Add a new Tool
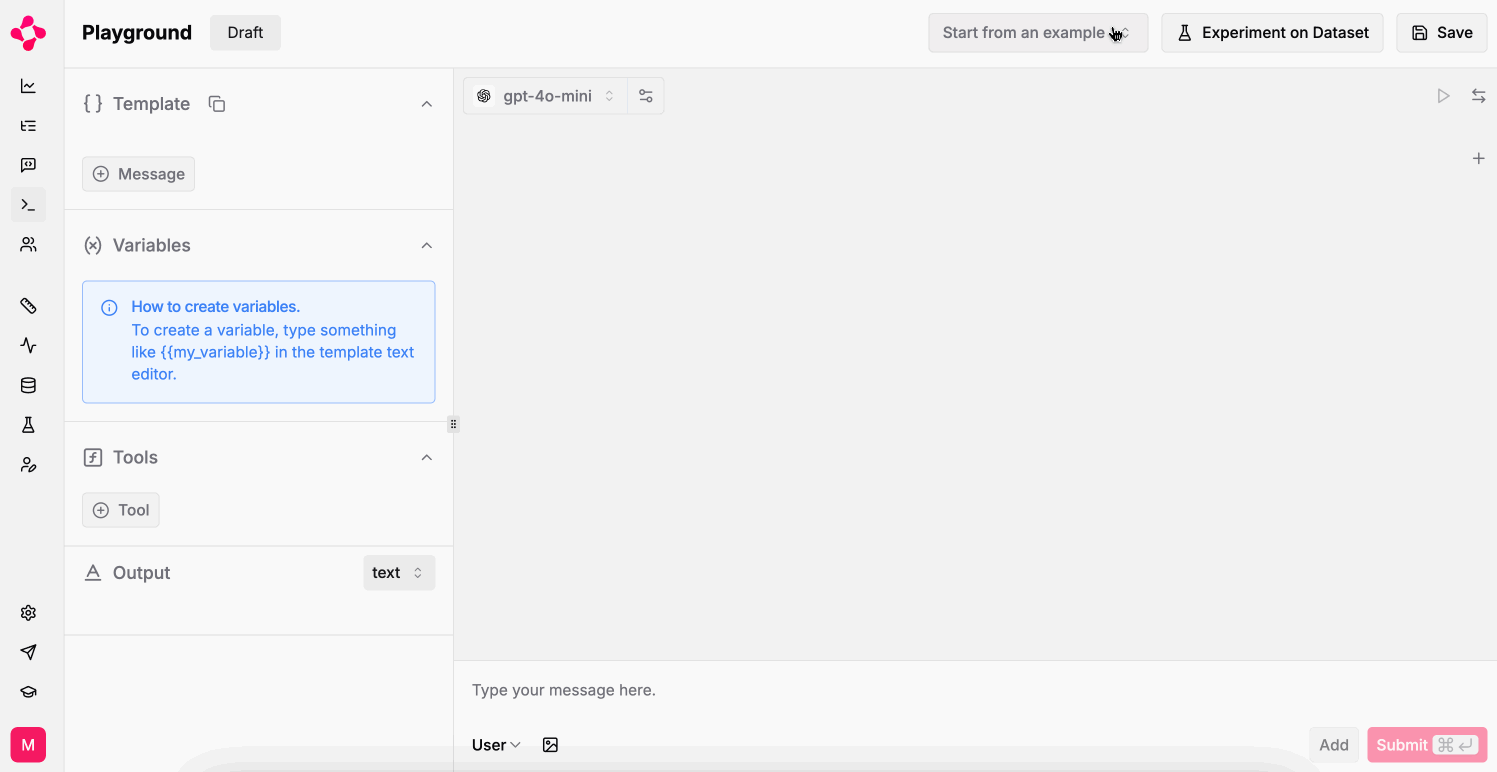Image resolution: width=1497 pixels, height=772 pixels. point(121,510)
